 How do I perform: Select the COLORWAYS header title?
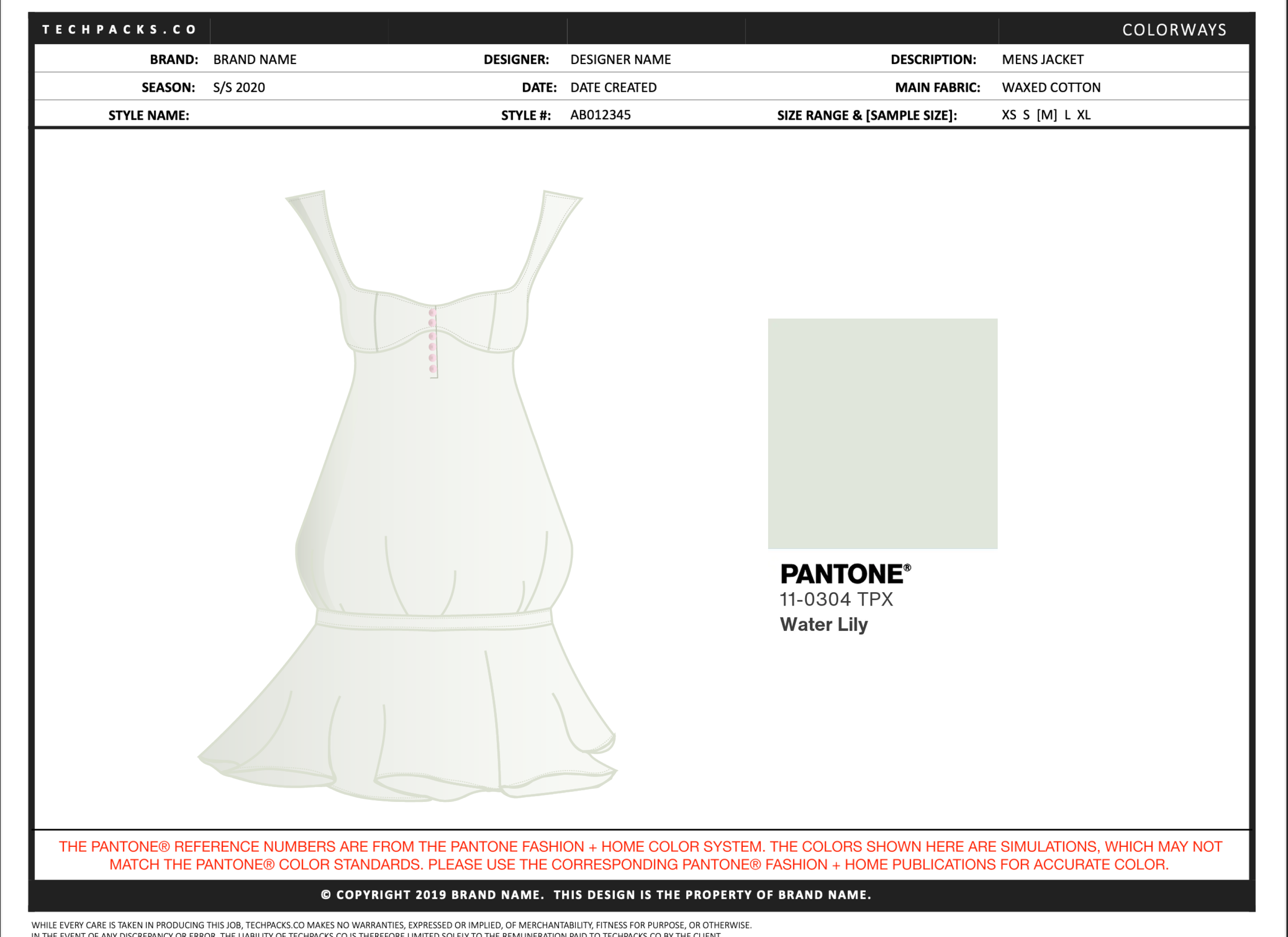point(1174,30)
